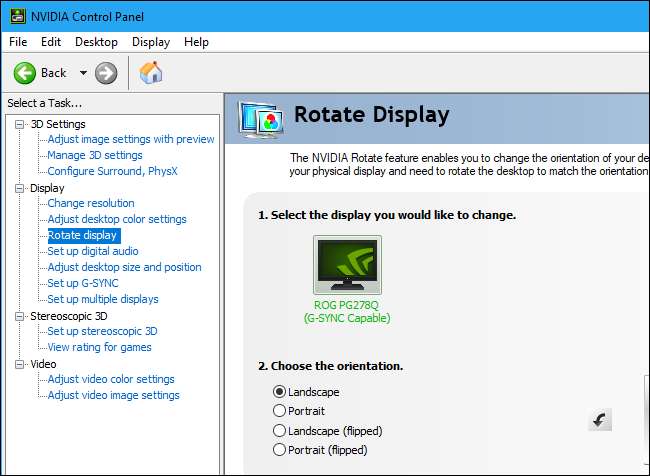Collapse the Video tree node
Viewport: 650px width, 476px height.
tap(21, 363)
